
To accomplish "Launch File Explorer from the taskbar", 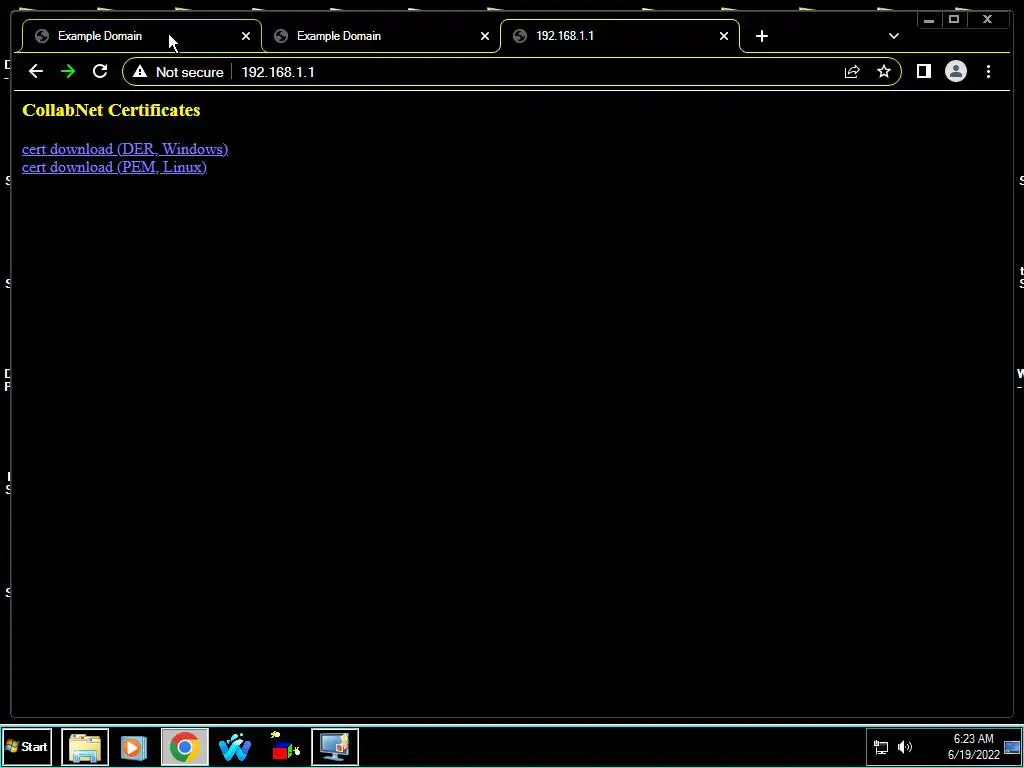I will [x=85, y=746].
